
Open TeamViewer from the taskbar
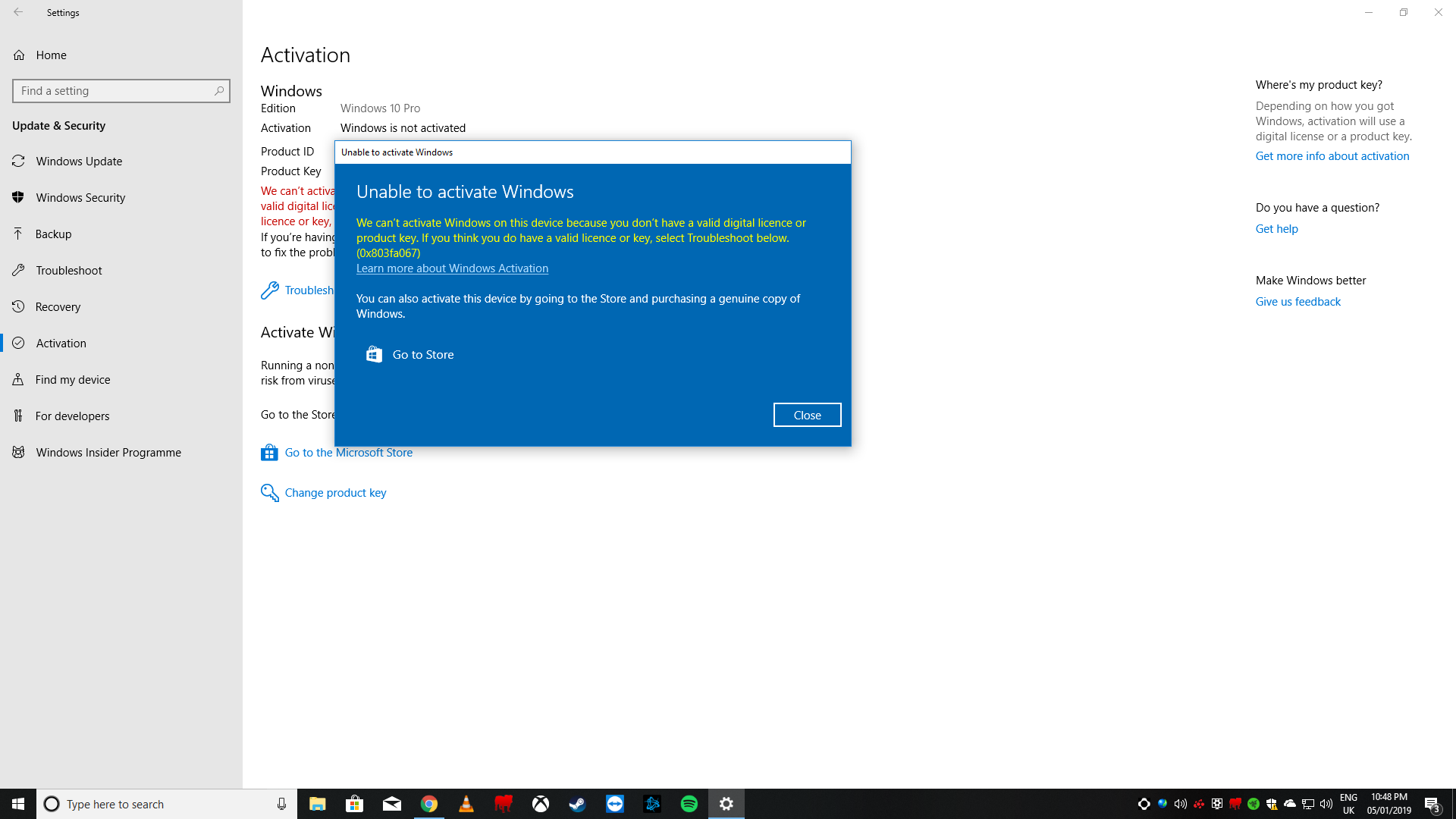[615, 804]
